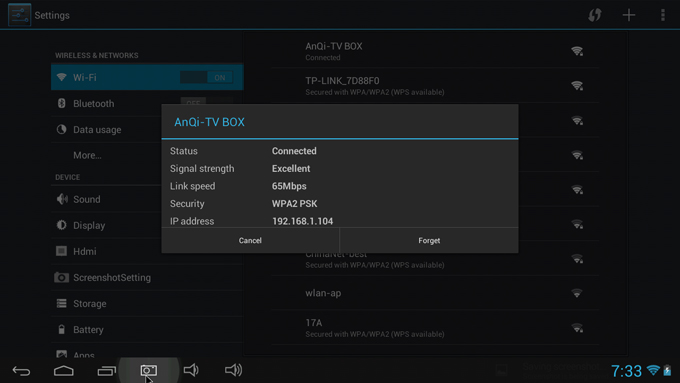
Task: Click the Battery icon in the sidebar
Action: [x=62, y=329]
